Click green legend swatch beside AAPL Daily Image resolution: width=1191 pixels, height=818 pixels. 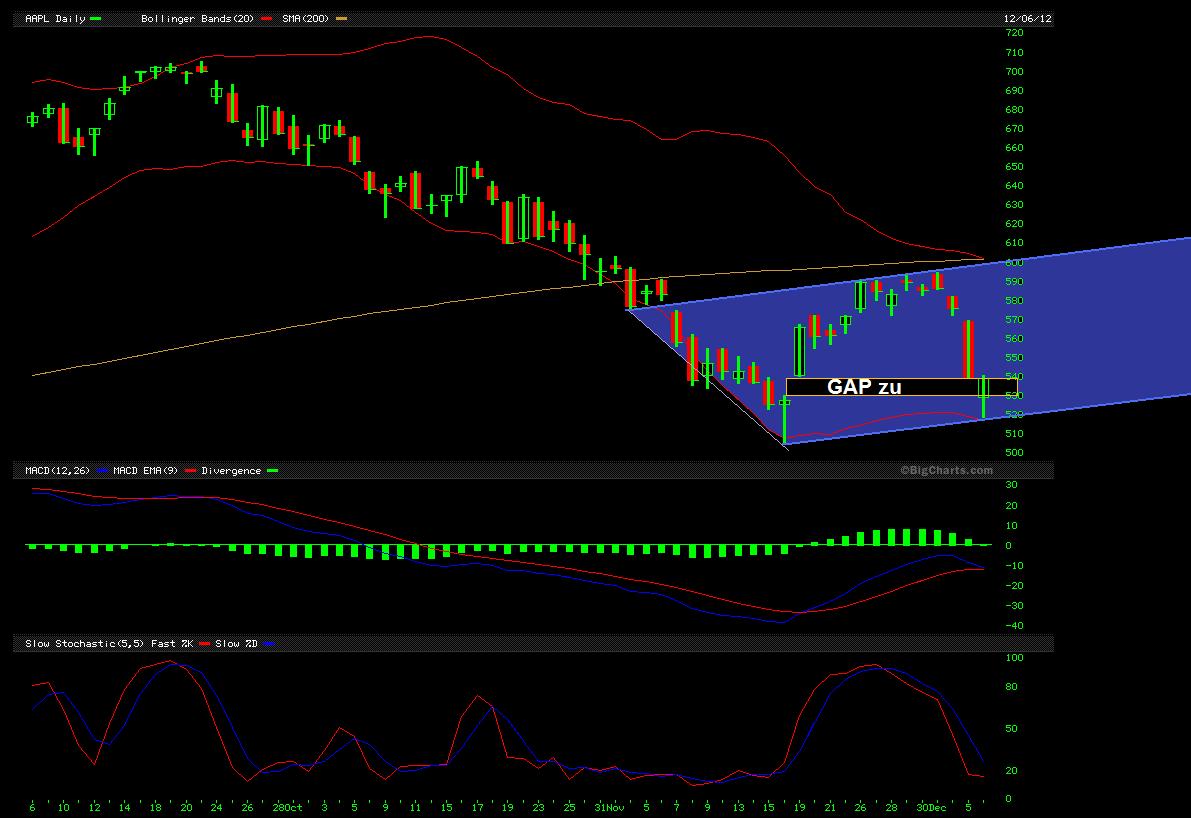click(96, 18)
